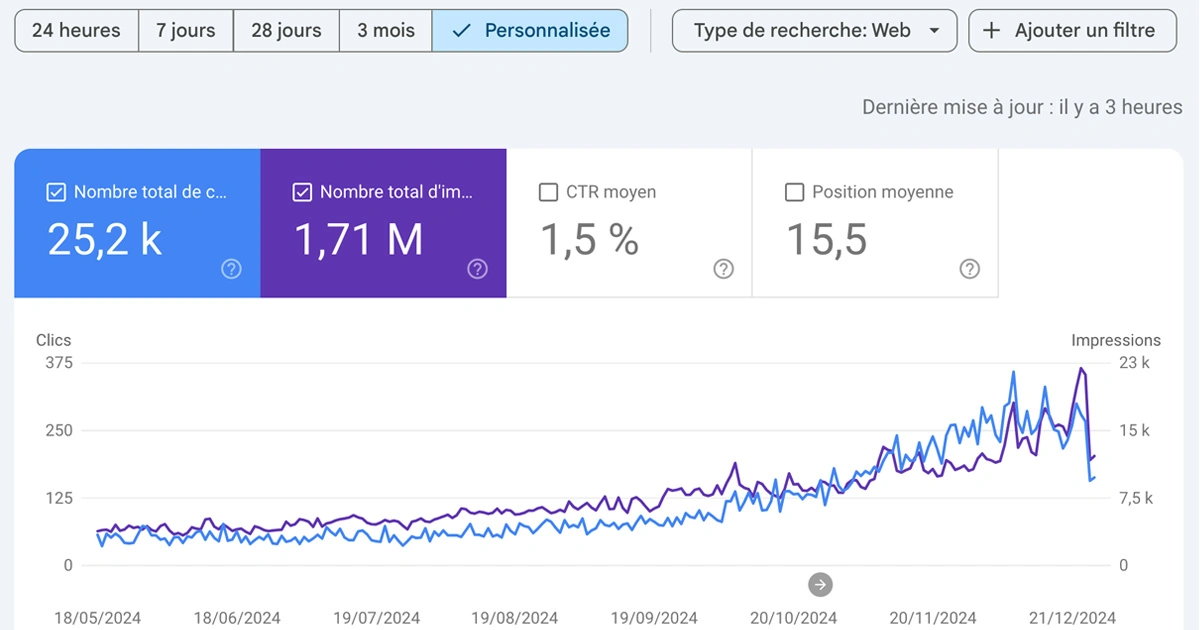Select the 3 mois period
Screen dimensions: 1200x630
point(385,30)
